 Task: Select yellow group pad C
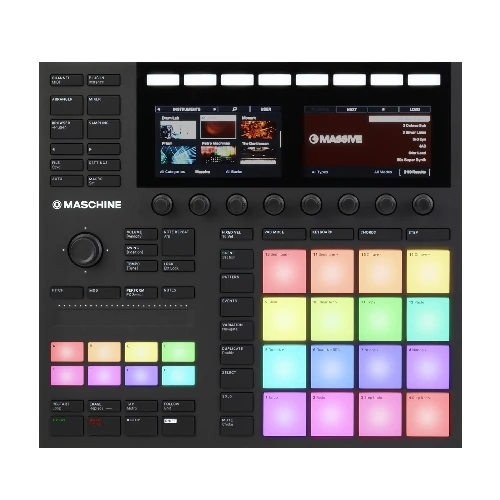pos(141,352)
